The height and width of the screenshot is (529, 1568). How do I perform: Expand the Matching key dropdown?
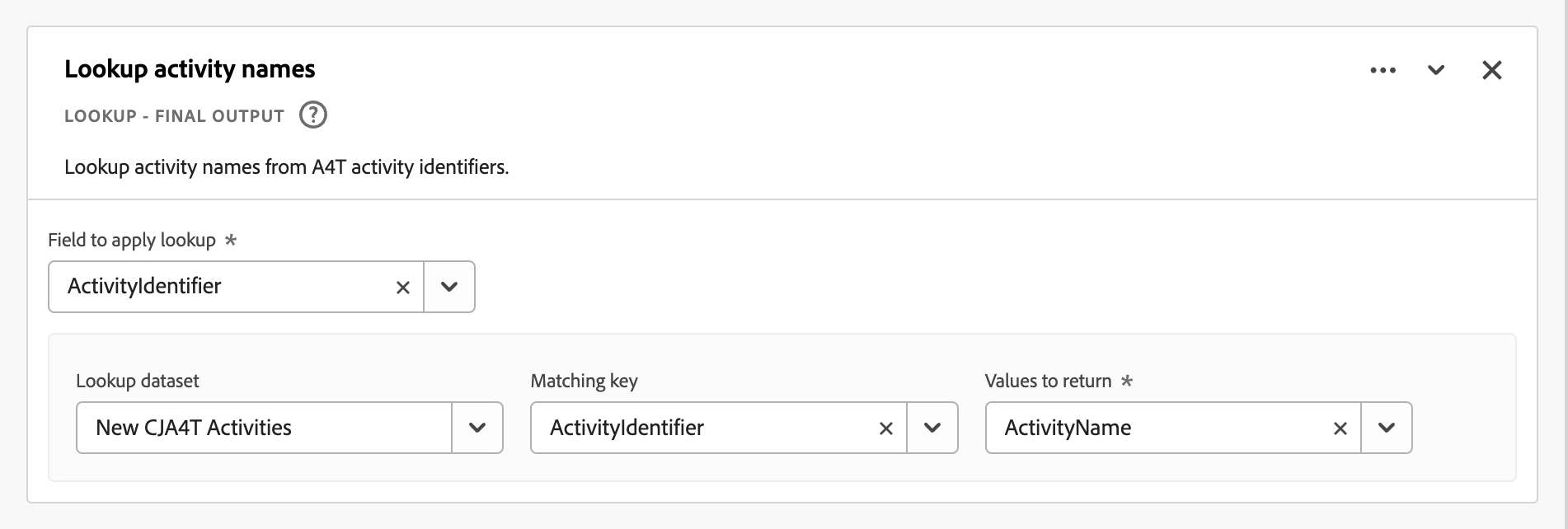[x=932, y=428]
